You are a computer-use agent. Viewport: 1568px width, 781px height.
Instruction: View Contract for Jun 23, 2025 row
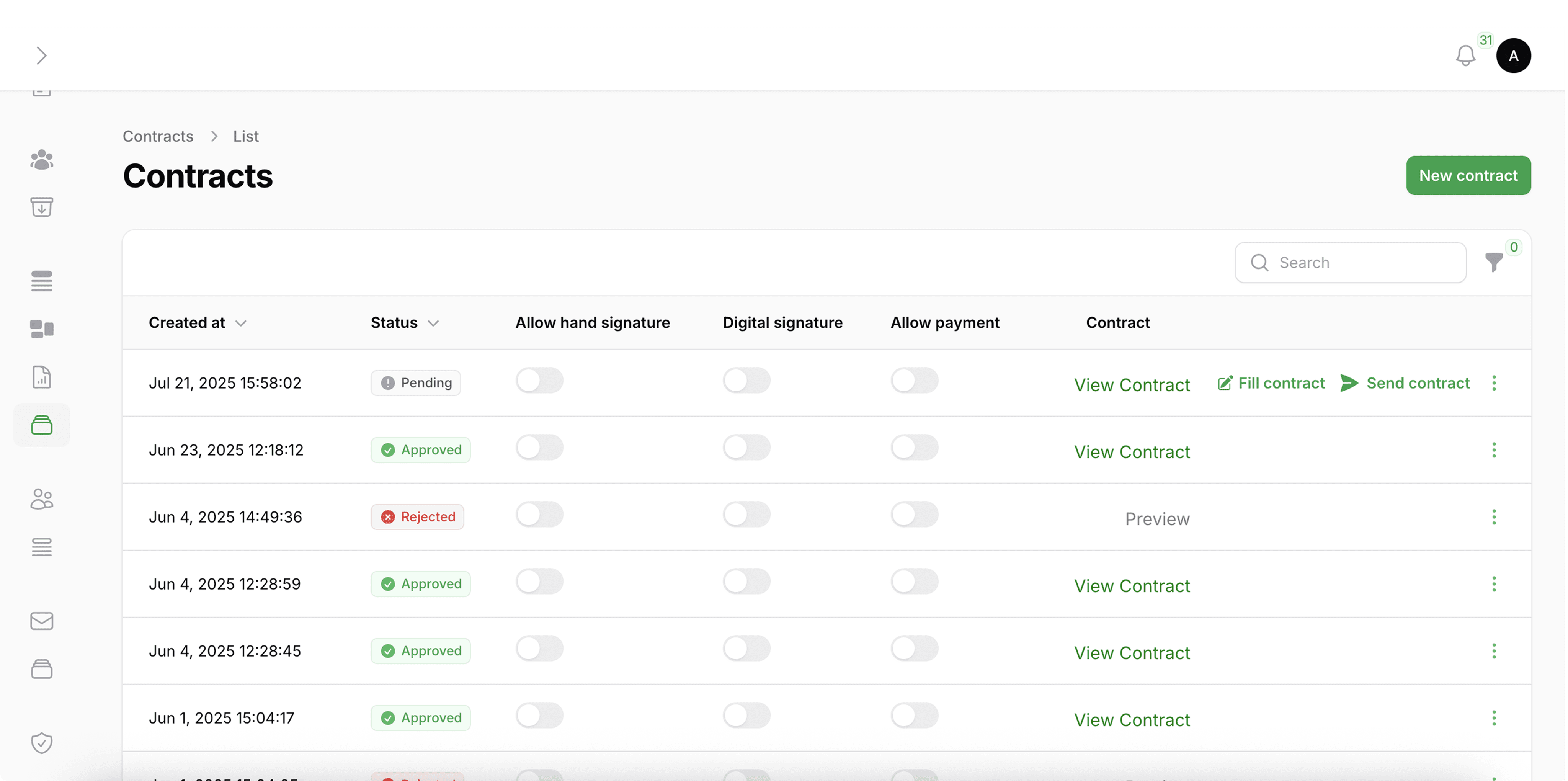click(x=1132, y=452)
